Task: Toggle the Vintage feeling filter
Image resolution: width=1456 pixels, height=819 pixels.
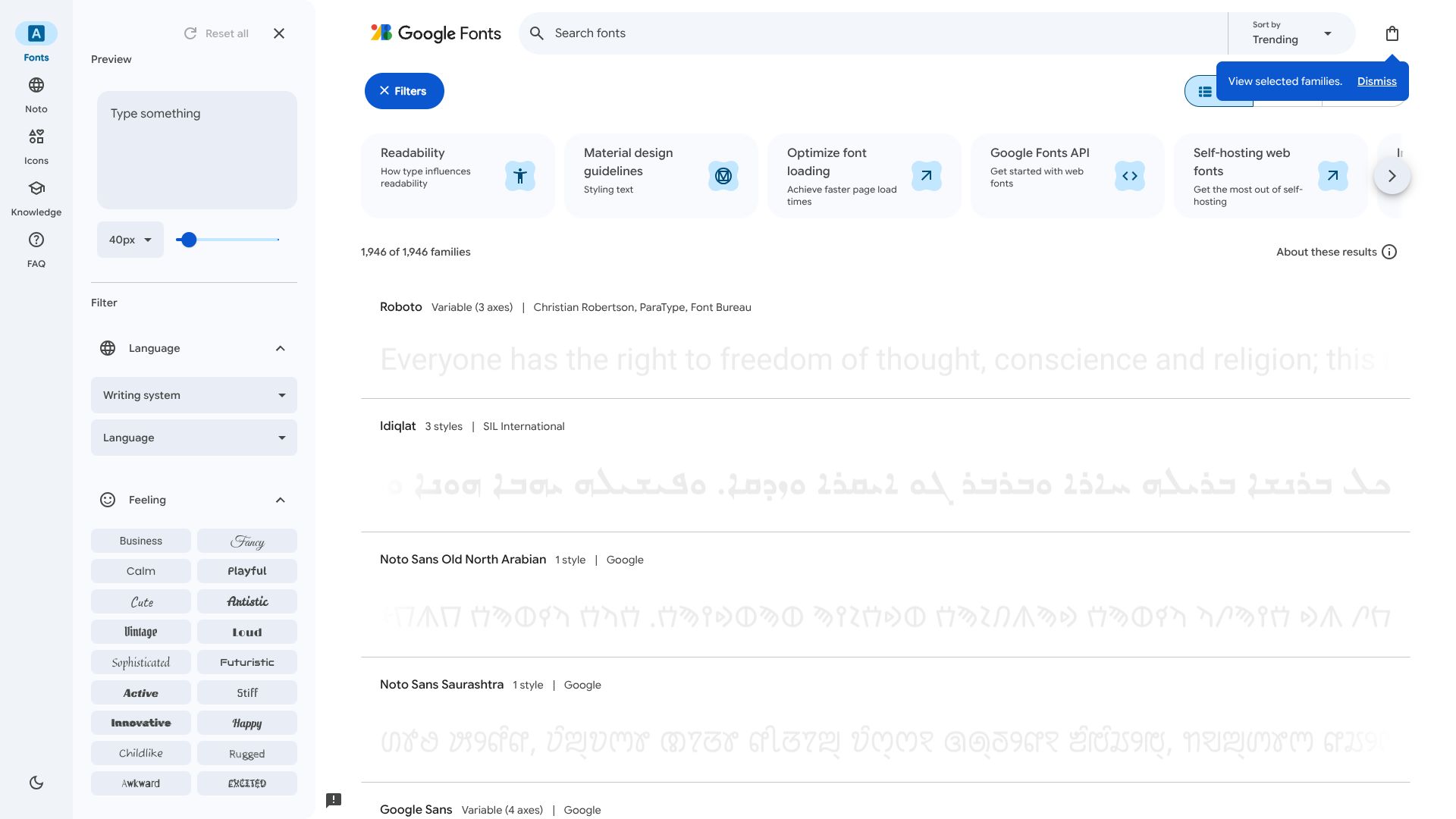Action: (141, 632)
